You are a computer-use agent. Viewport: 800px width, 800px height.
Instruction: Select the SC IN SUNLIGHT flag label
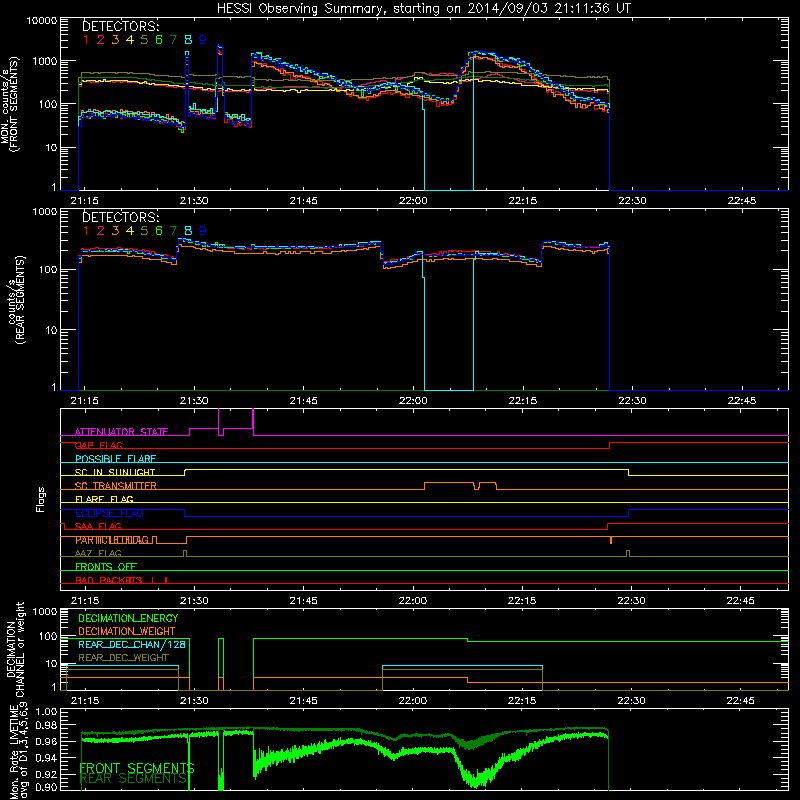(x=115, y=472)
